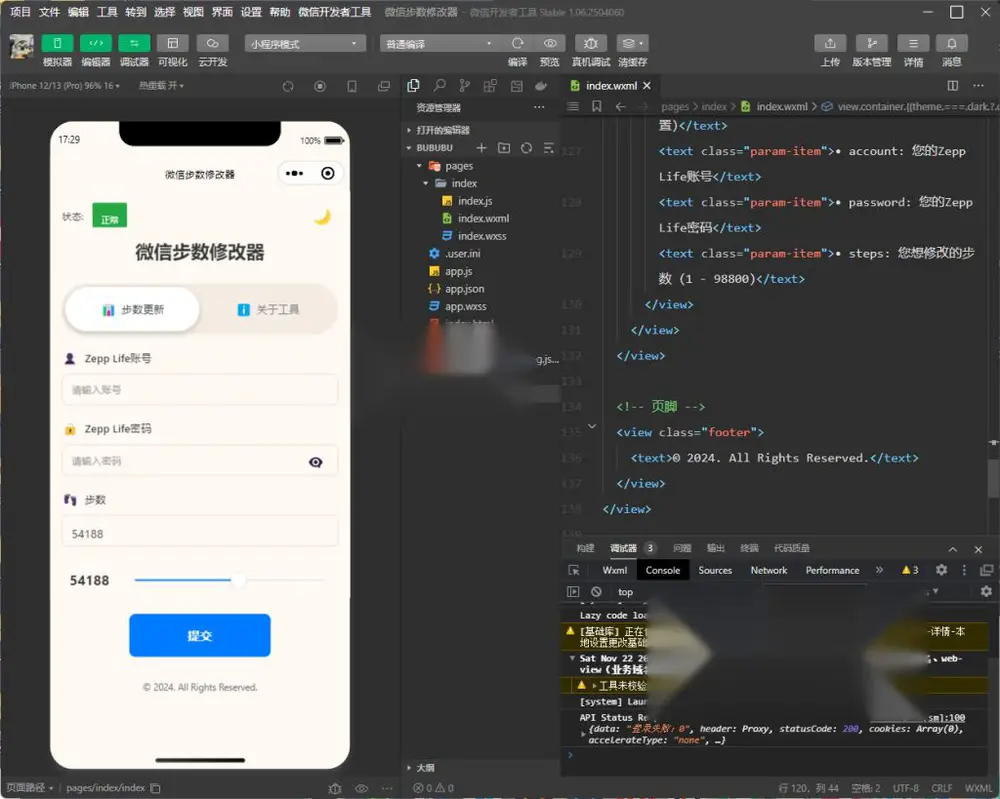Open the devtools settings gear icon

[x=941, y=570]
